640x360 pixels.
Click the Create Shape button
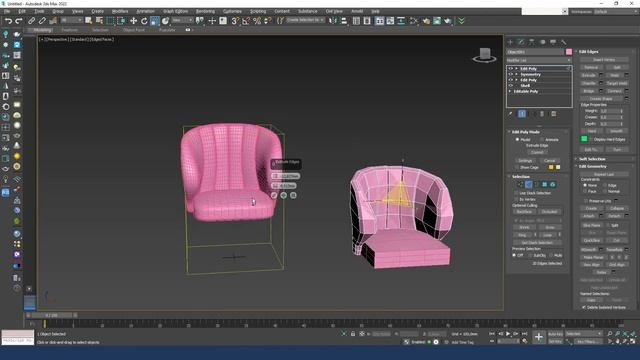point(601,99)
